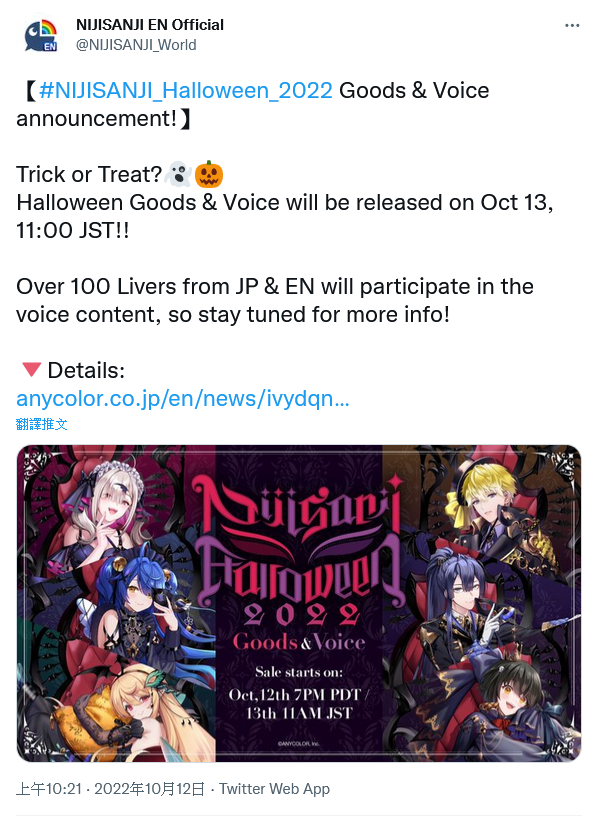The height and width of the screenshot is (816, 598).
Task: Click the Twitter Web App source label
Action: click(274, 789)
